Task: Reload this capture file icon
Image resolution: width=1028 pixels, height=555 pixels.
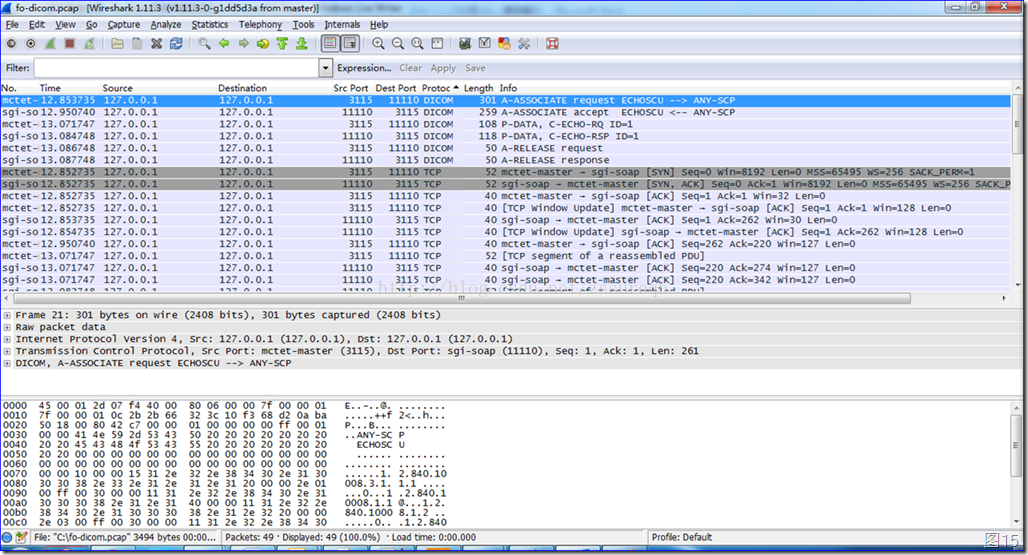Action: coord(176,44)
